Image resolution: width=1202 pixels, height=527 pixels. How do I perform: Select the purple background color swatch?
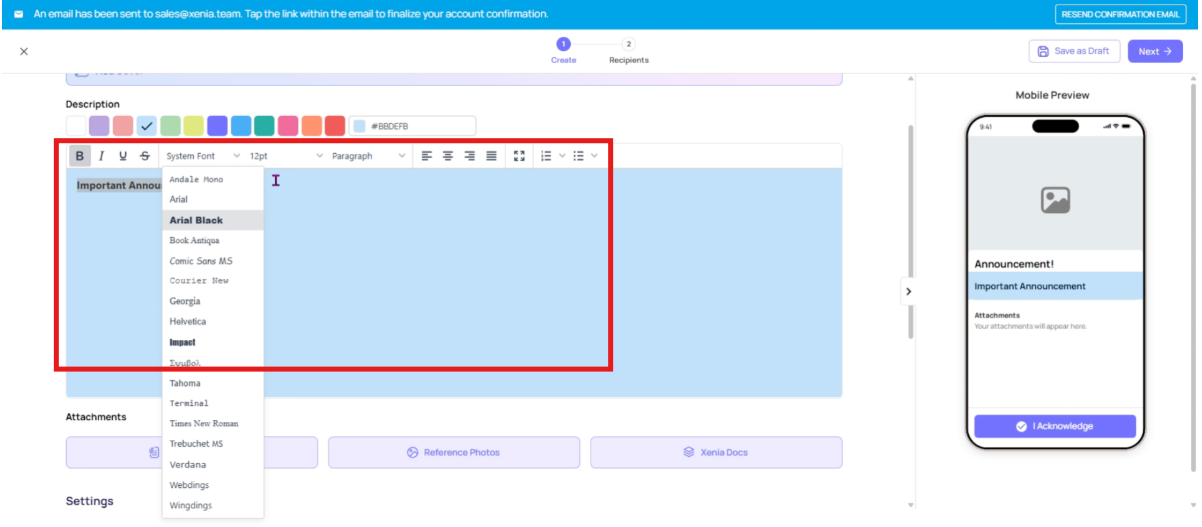pyautogui.click(x=99, y=126)
